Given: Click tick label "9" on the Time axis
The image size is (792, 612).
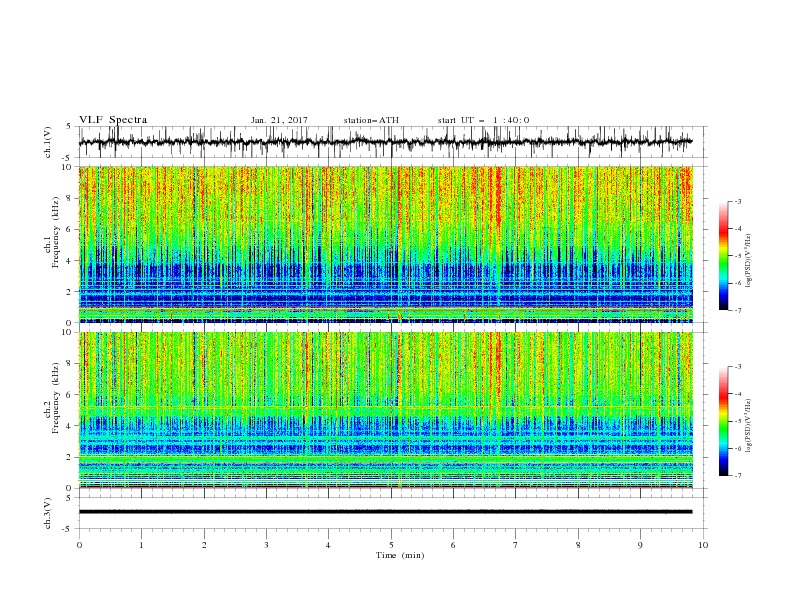Looking at the screenshot, I should 640,545.
